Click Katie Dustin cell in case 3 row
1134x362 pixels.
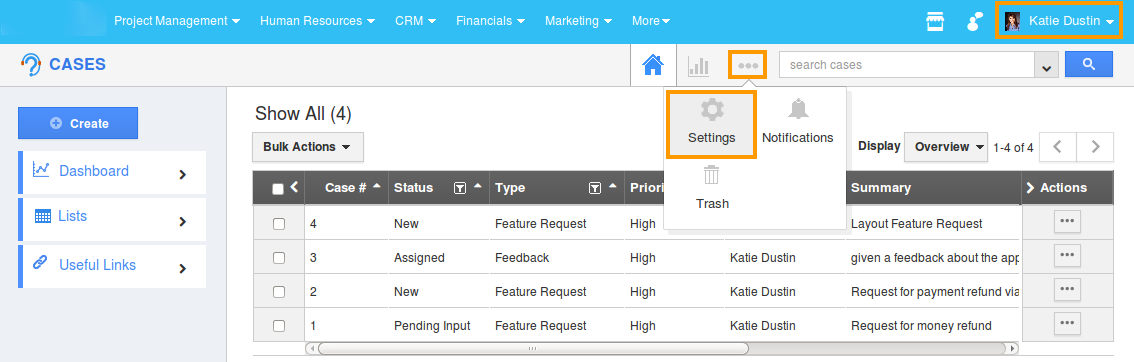(763, 258)
